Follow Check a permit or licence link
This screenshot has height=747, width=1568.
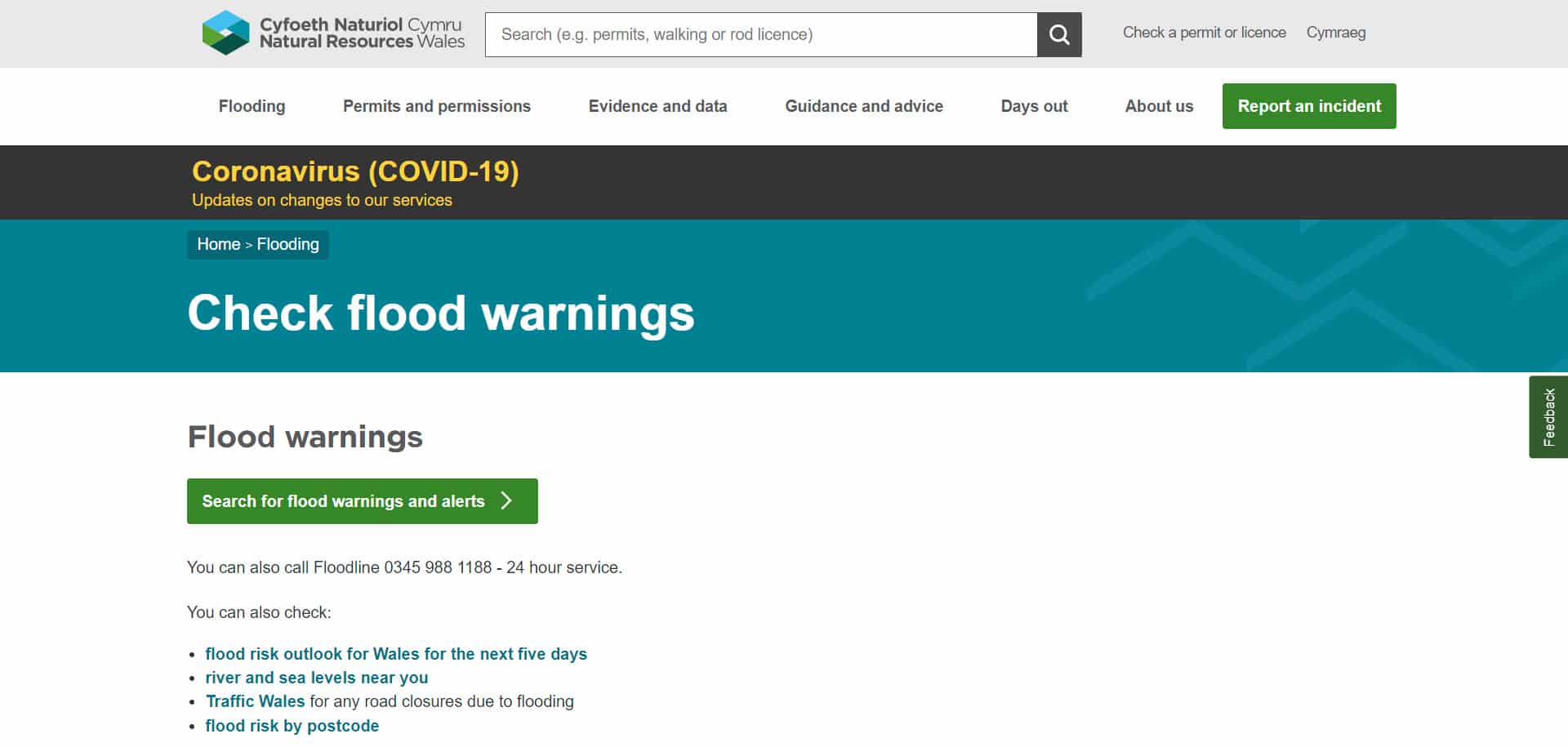coord(1204,33)
